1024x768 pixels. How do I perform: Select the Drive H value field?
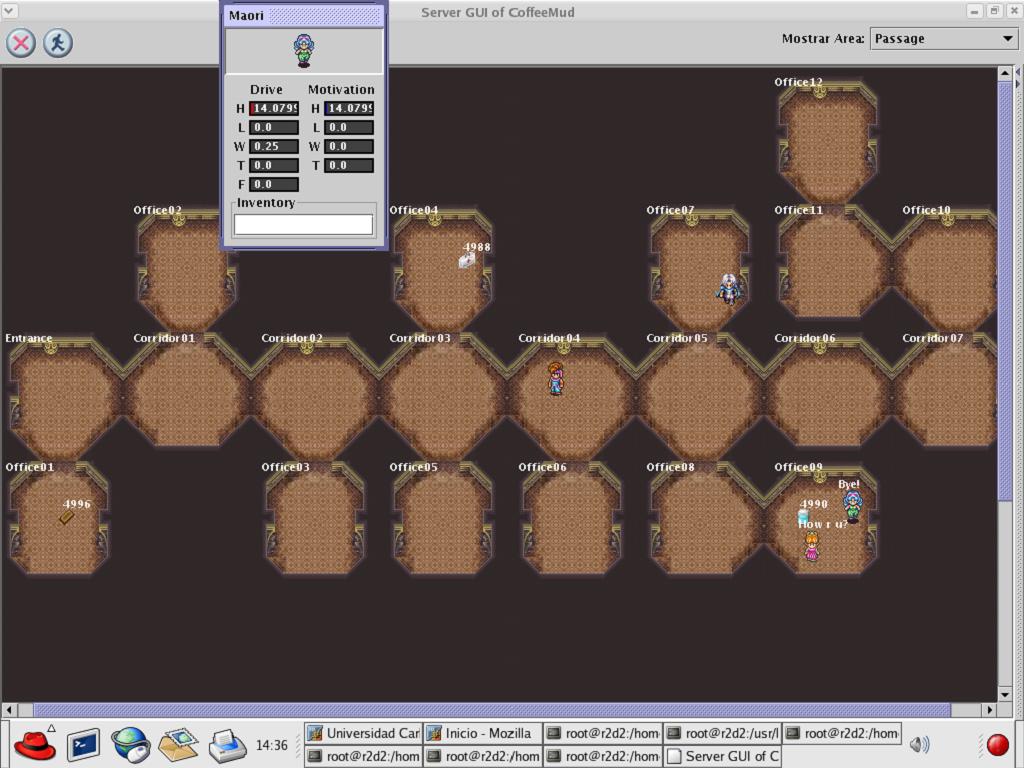pos(274,108)
